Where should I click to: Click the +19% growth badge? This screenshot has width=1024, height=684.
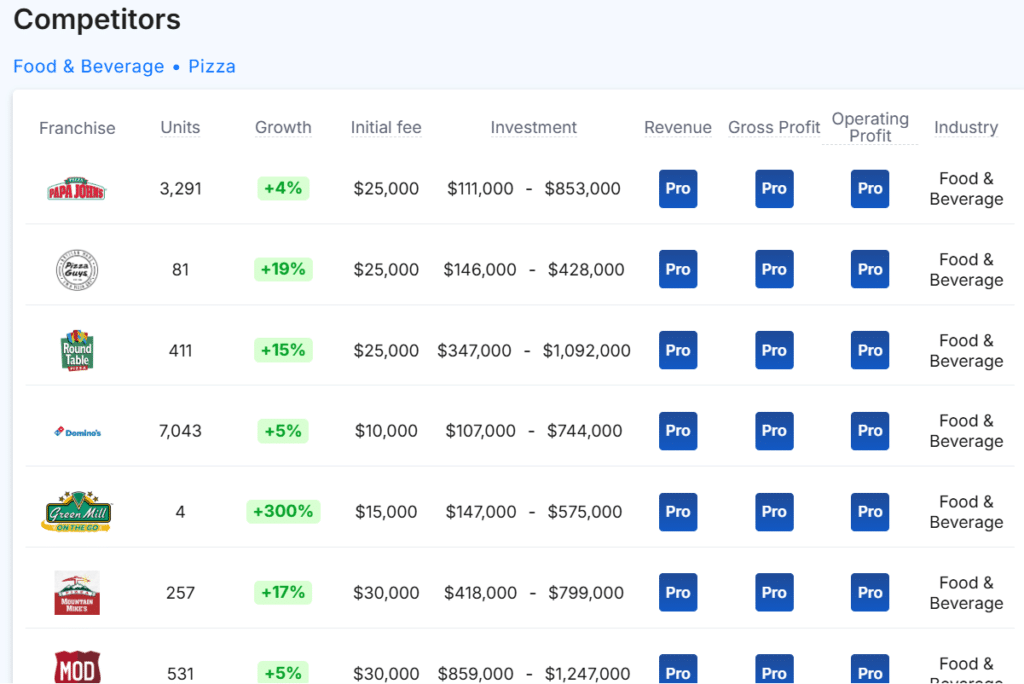(283, 269)
